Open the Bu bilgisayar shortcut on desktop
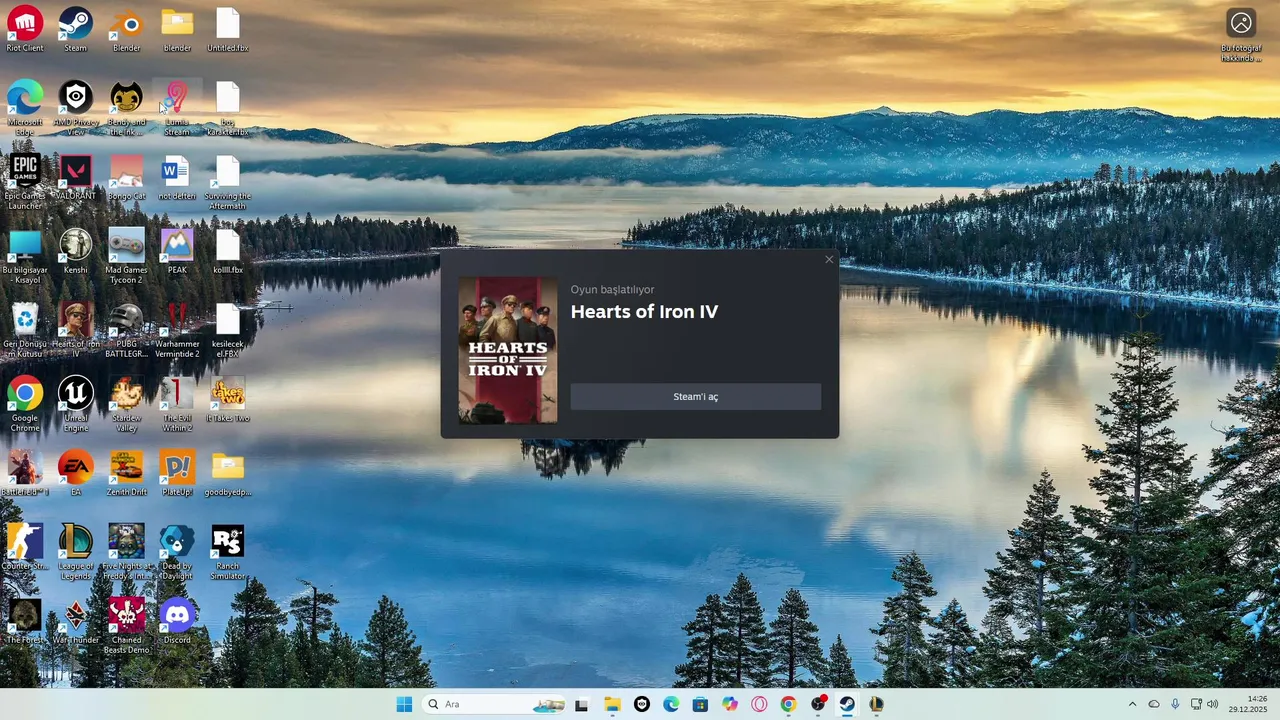 [x=25, y=256]
